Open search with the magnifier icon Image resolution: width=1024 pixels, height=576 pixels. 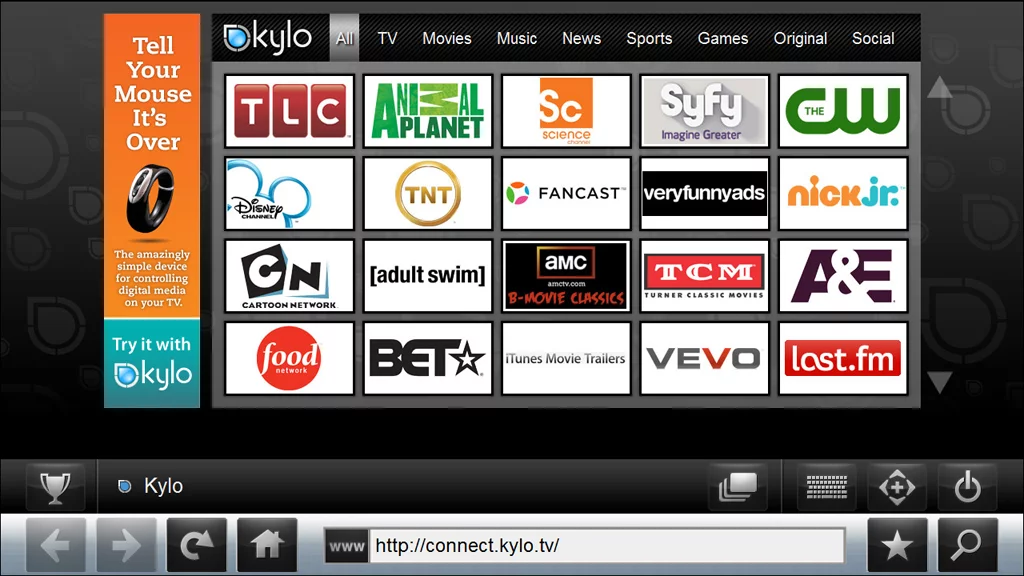point(968,545)
